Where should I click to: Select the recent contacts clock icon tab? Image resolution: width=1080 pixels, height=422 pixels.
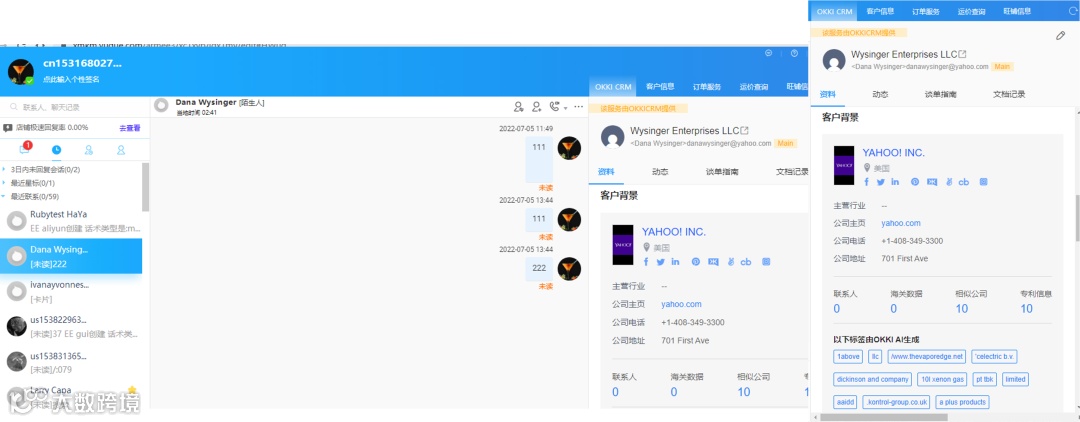pos(56,149)
